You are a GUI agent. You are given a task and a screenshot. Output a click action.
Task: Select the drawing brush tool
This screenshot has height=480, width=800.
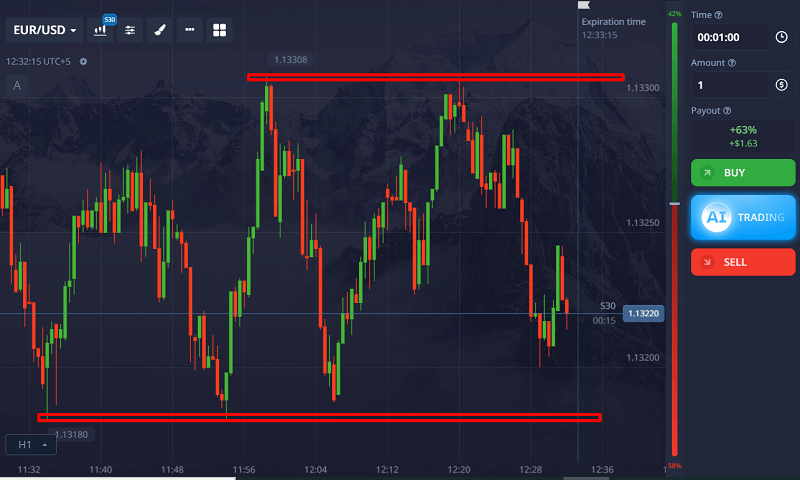[160, 30]
